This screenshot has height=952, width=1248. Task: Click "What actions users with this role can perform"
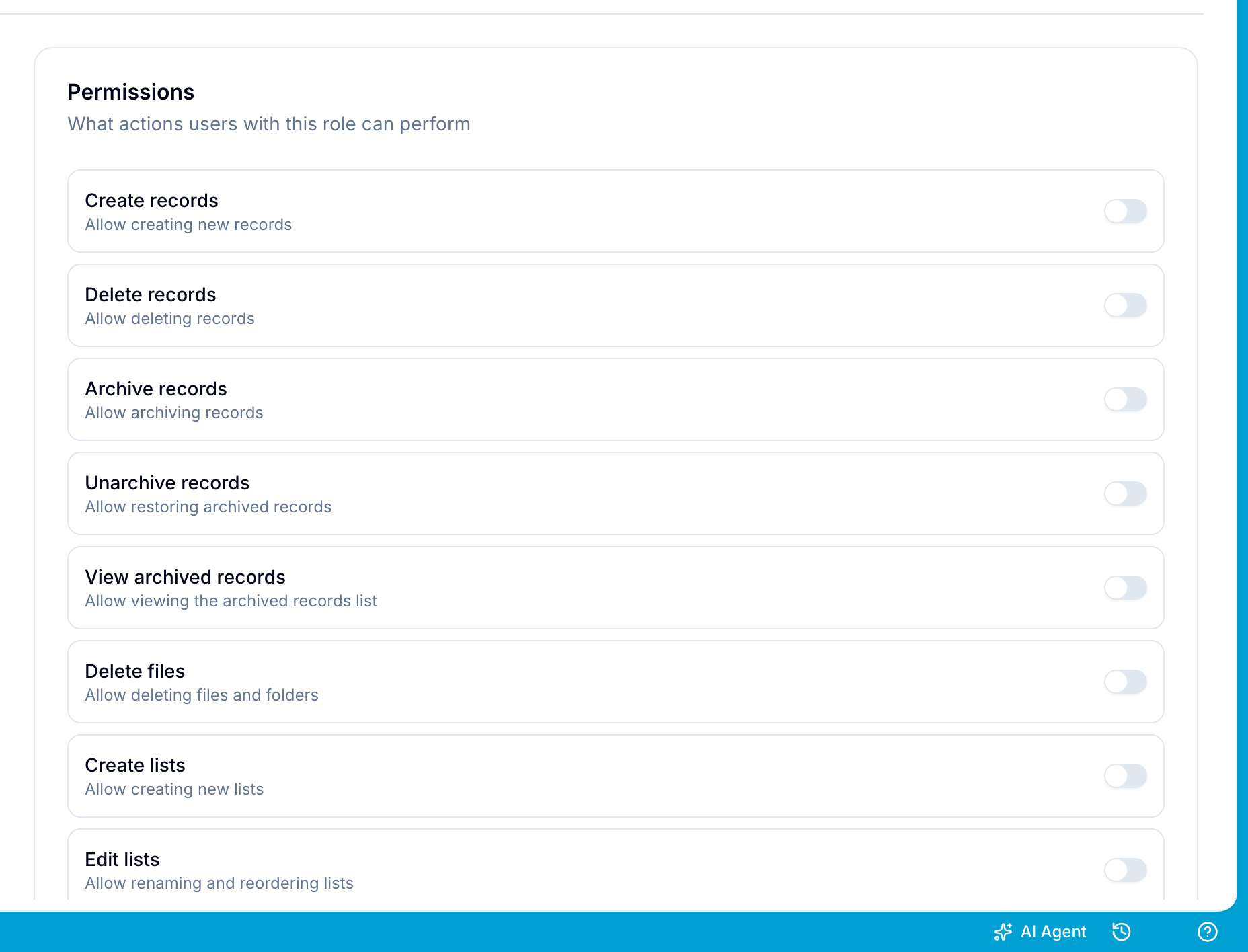(269, 124)
